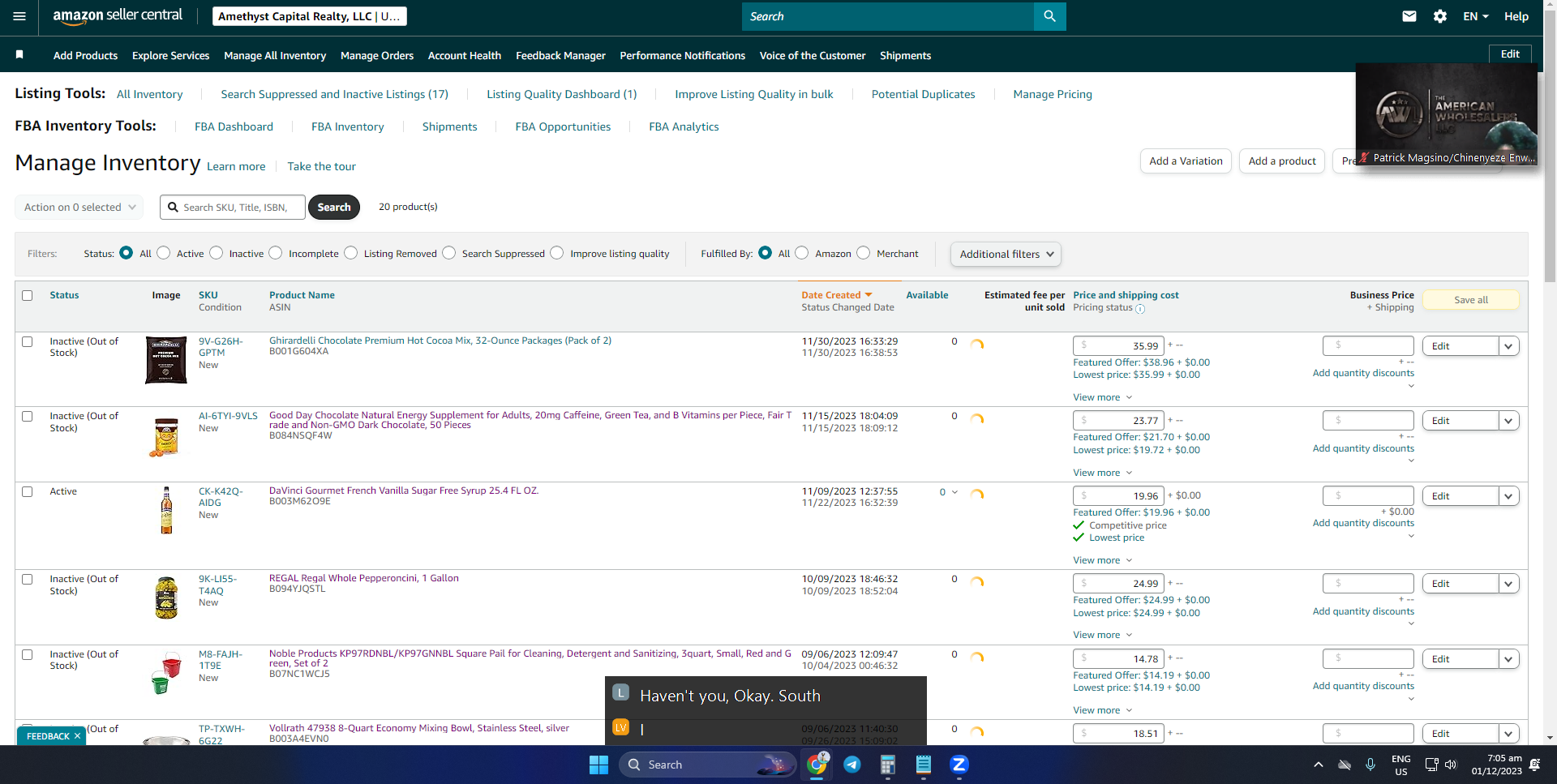Expand View more for REGAL Pepperoncini pricing
This screenshot has height=784, width=1557.
click(1102, 635)
